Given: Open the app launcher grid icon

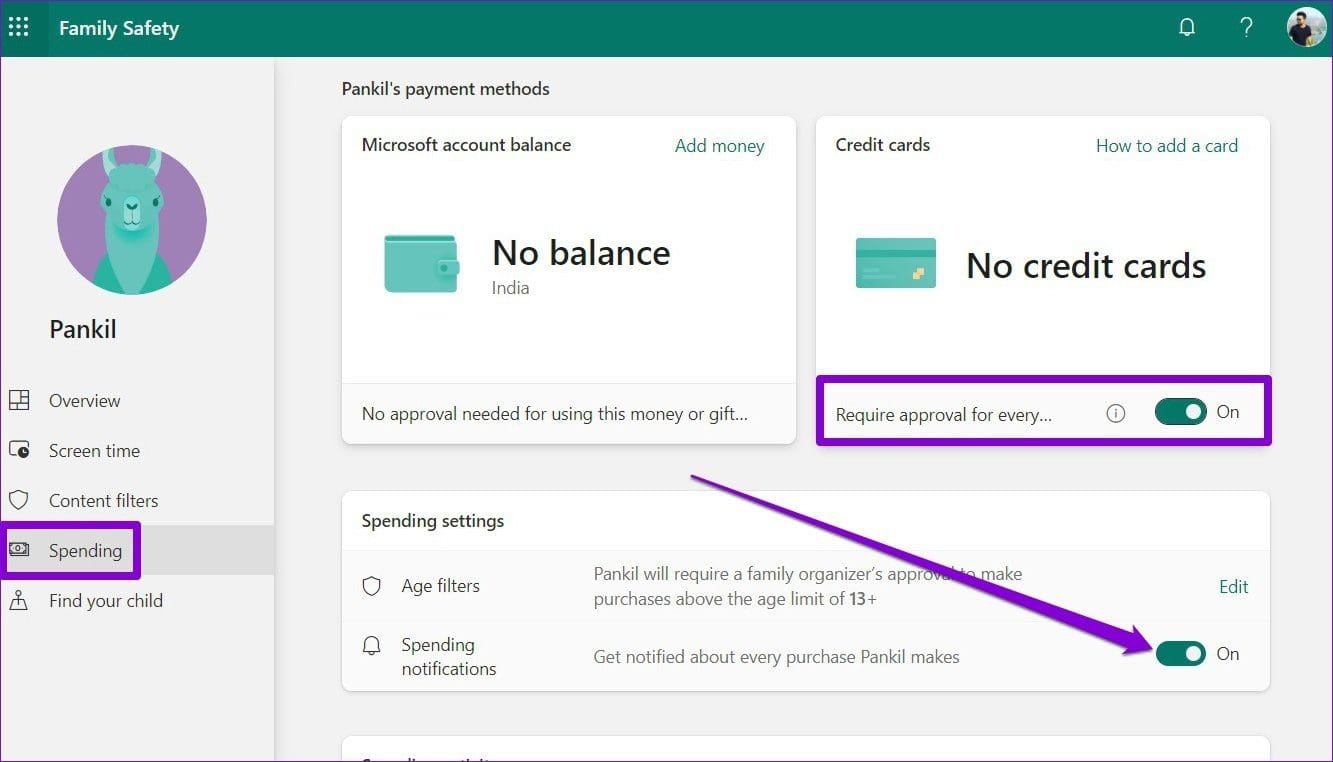Looking at the screenshot, I should tap(19, 27).
